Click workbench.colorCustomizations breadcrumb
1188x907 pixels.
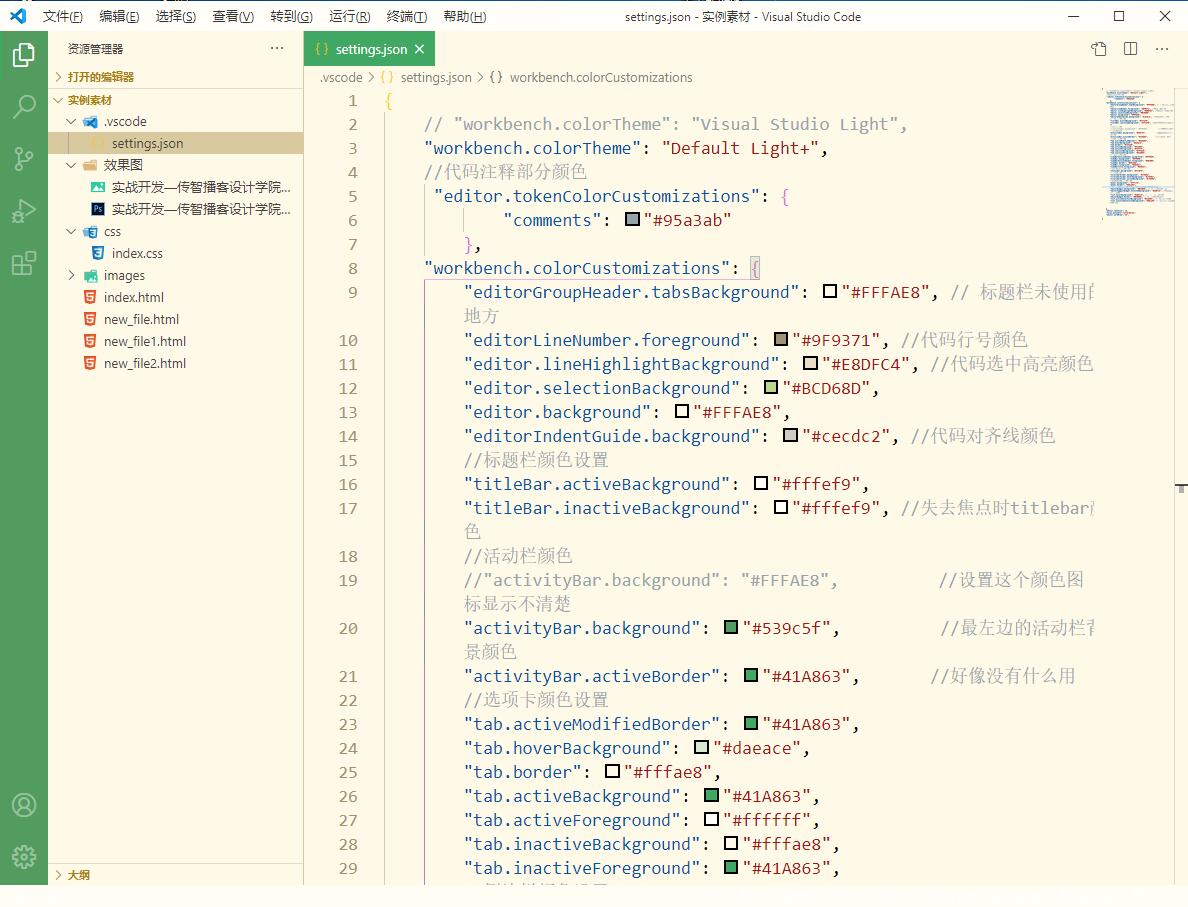[x=601, y=77]
